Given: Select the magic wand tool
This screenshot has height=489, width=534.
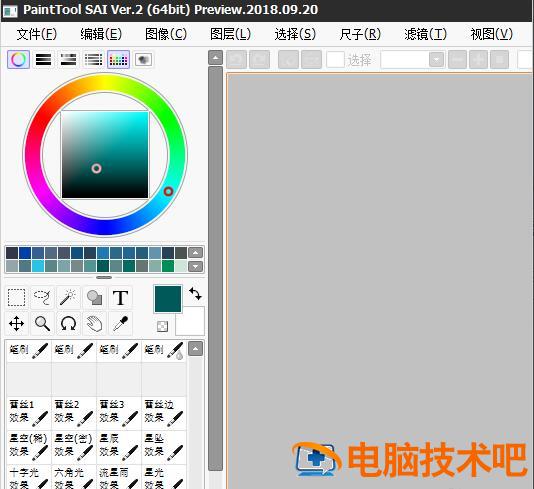Looking at the screenshot, I should pyautogui.click(x=68, y=298).
